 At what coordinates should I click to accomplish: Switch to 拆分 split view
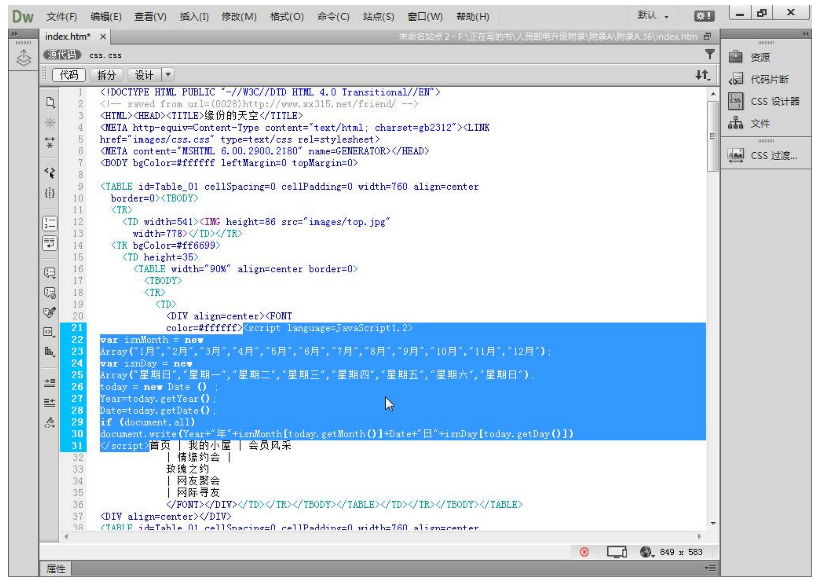[105, 75]
